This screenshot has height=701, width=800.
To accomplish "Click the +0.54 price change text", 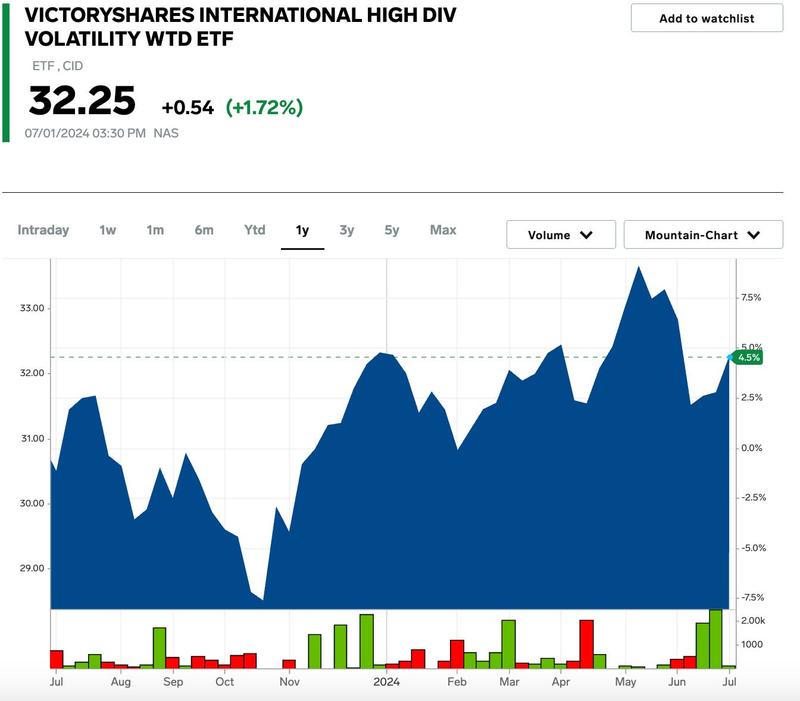I will pyautogui.click(x=187, y=108).
